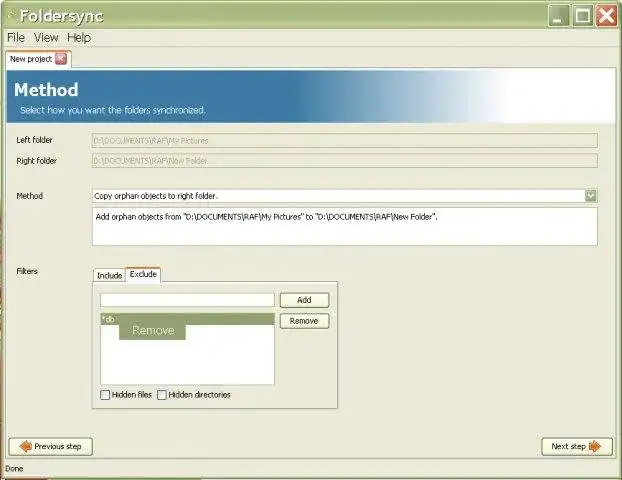Click the Done status bar text
This screenshot has height=480, width=622.
point(14,468)
